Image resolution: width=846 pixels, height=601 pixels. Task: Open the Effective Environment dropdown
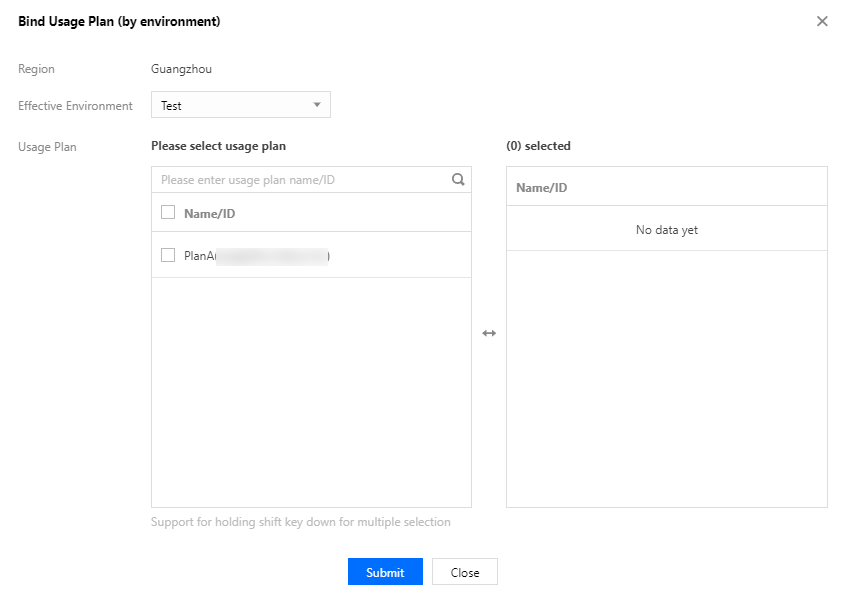coord(240,105)
